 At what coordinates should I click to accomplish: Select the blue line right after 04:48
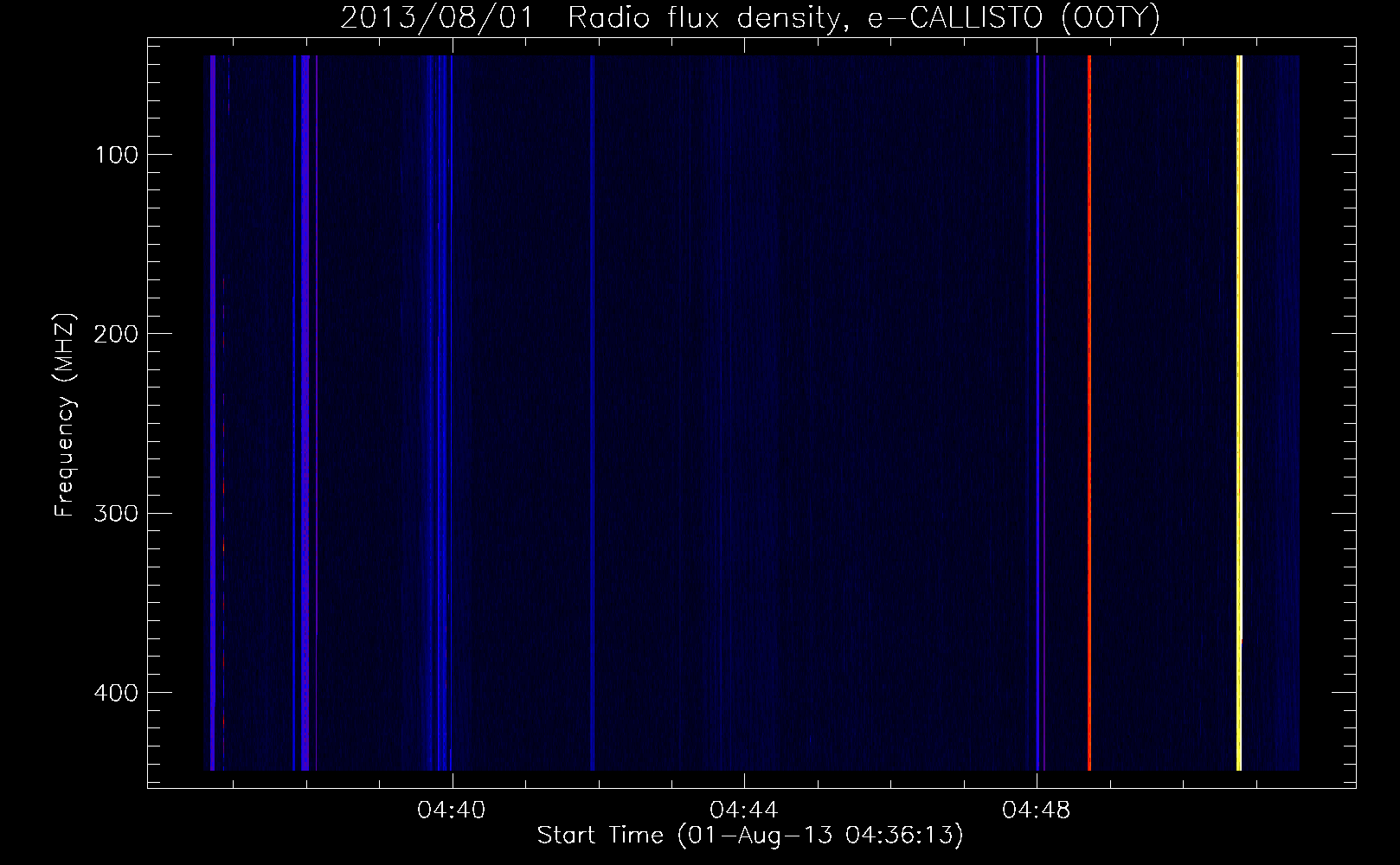point(1038,413)
